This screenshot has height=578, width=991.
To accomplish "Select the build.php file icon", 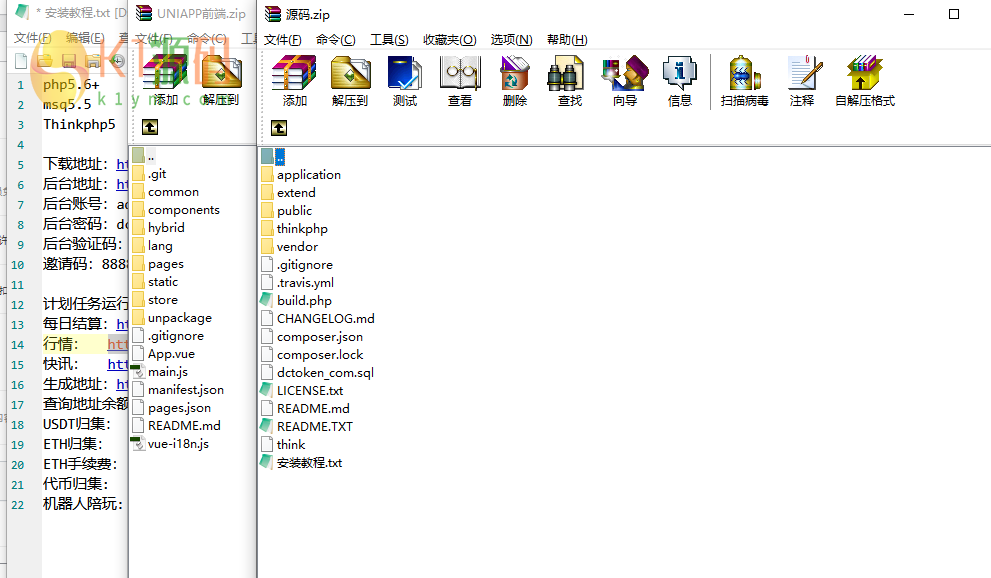I will (x=267, y=300).
